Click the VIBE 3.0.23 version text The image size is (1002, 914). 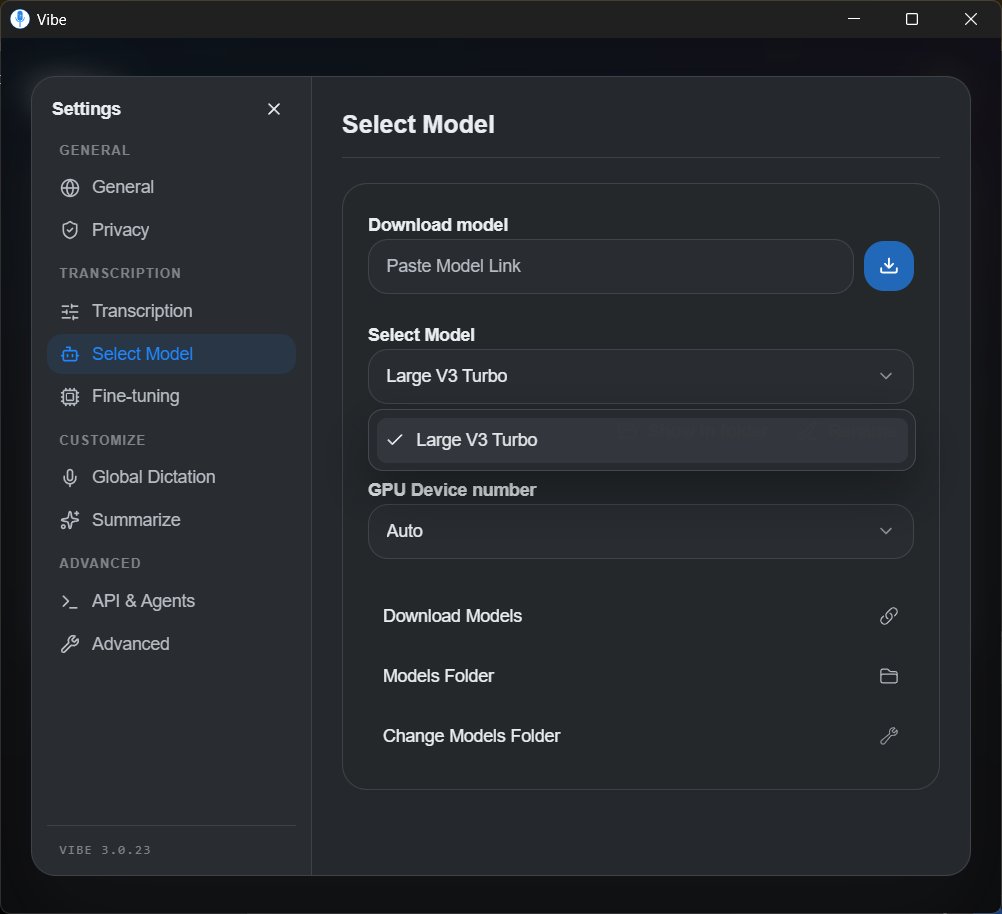tap(105, 850)
